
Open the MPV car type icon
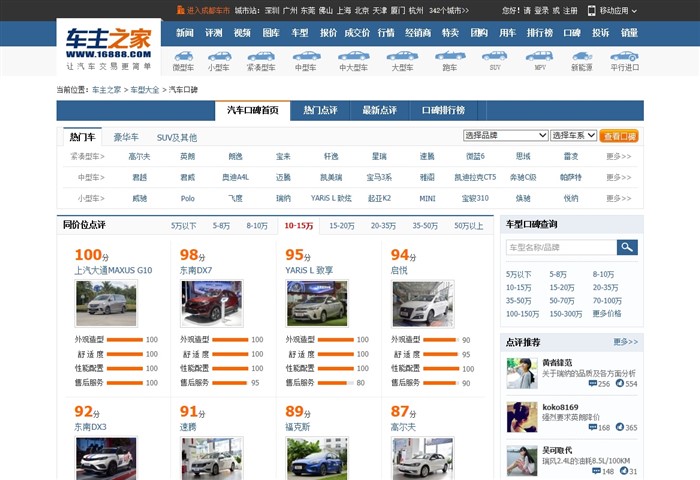coord(539,56)
